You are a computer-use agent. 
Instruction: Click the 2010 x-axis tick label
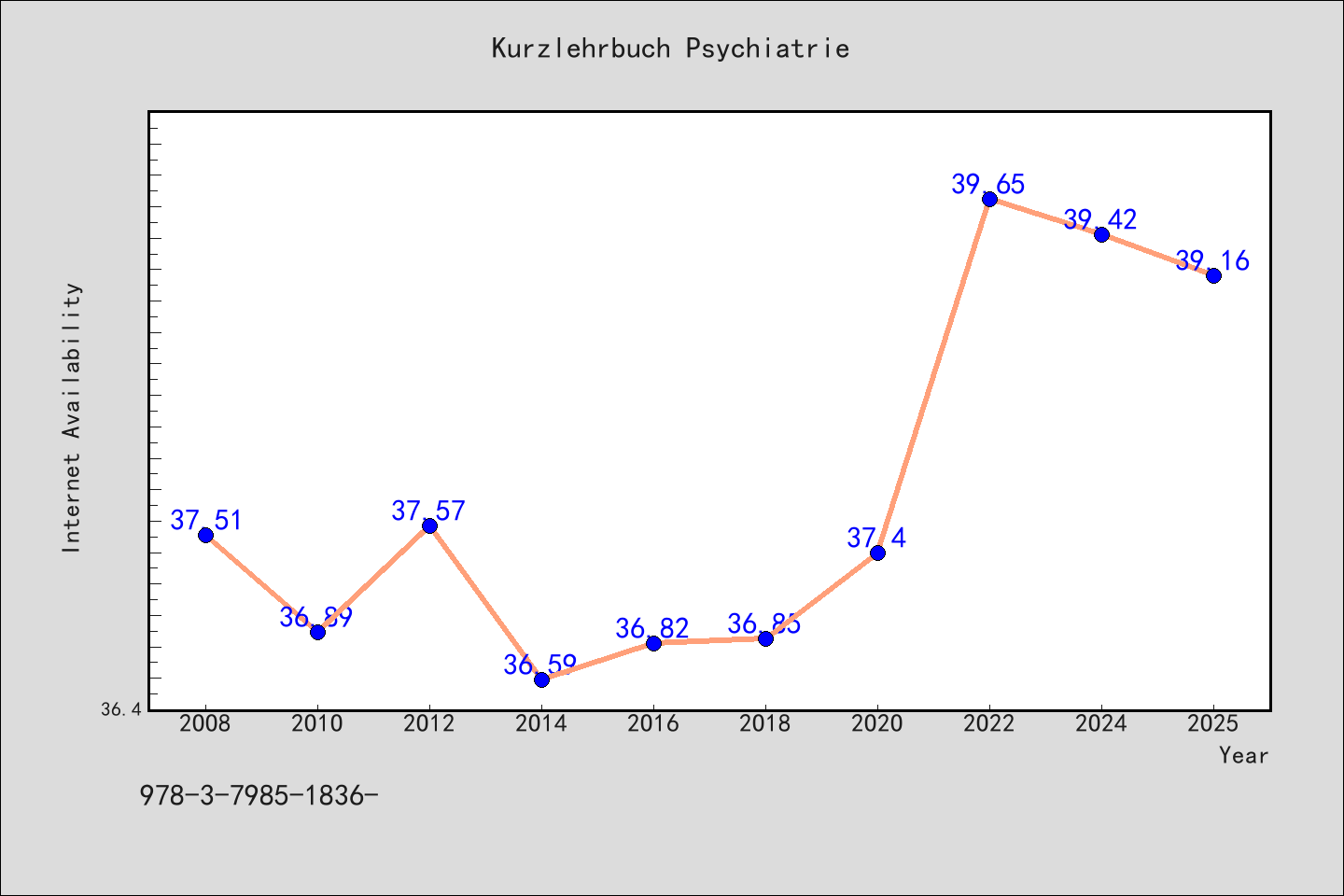317,723
